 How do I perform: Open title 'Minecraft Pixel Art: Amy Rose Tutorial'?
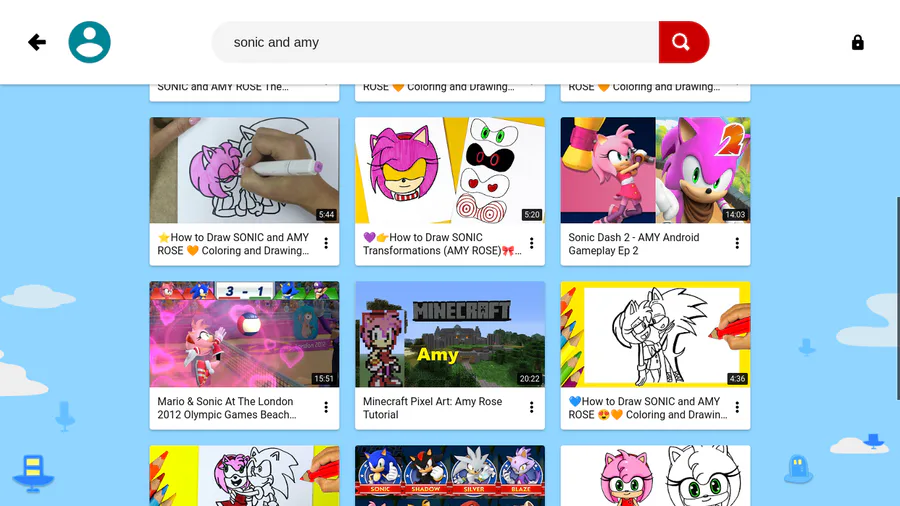(432, 408)
